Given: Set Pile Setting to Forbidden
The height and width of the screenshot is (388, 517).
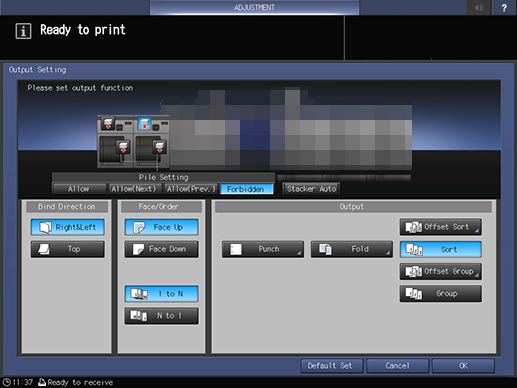Looking at the screenshot, I should tap(246, 189).
